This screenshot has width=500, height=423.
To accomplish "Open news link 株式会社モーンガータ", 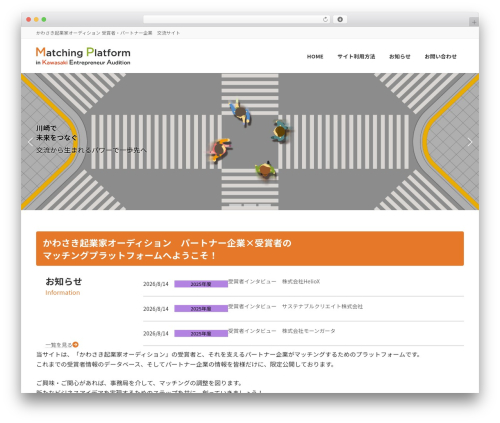I will [x=282, y=331].
